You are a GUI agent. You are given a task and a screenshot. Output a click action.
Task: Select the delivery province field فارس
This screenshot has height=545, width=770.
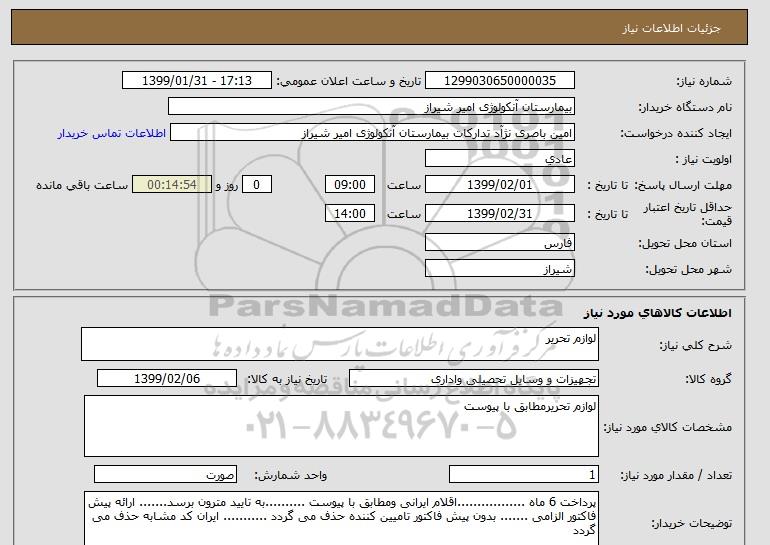[499, 243]
